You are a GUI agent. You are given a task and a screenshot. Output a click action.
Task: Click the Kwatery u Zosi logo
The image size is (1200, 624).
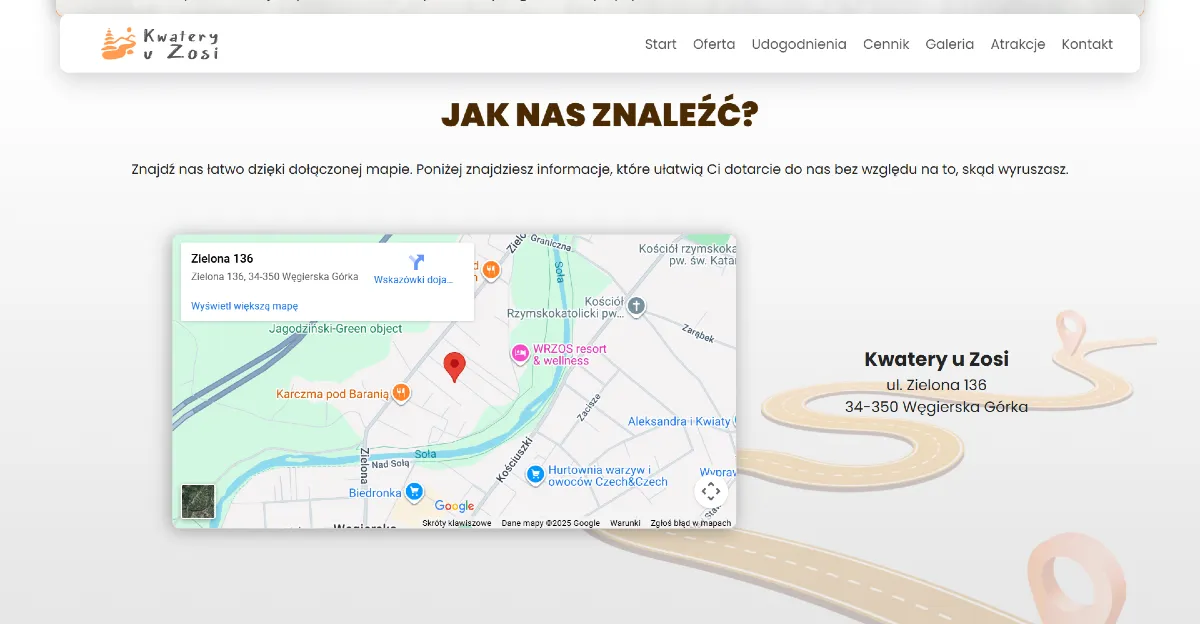coord(158,43)
